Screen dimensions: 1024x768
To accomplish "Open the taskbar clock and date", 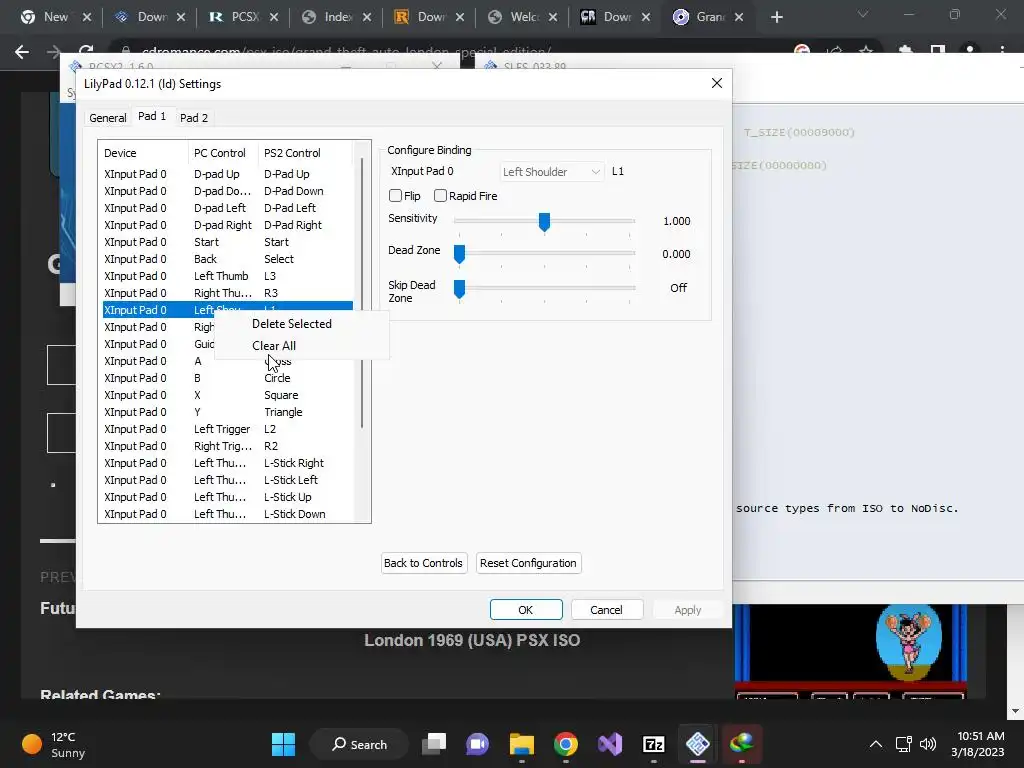I will coord(977,744).
